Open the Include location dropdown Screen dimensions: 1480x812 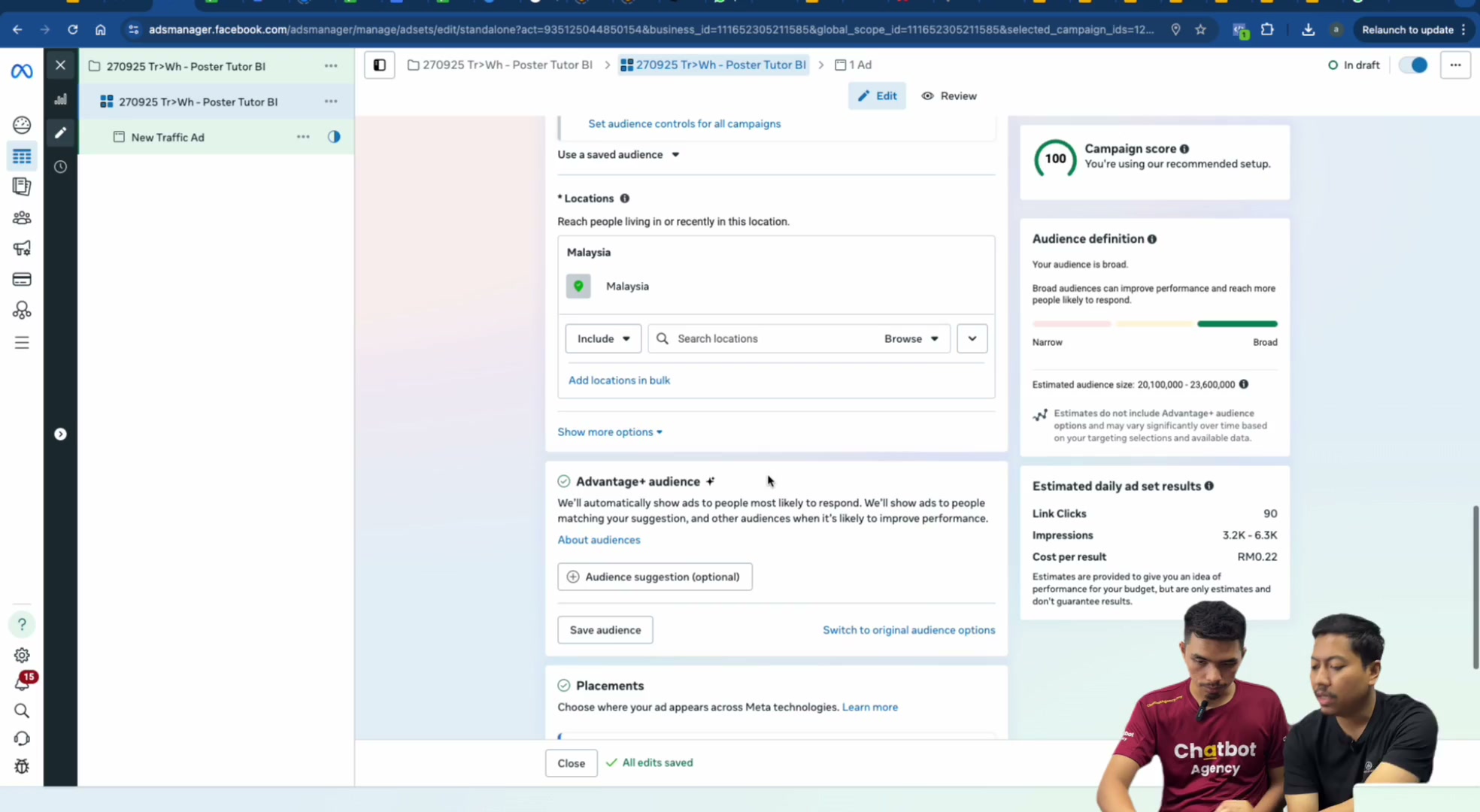click(x=603, y=339)
